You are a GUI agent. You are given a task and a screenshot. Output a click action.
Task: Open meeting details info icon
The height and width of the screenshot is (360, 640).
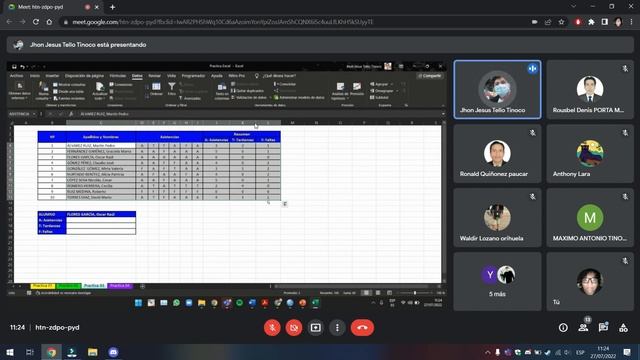tap(563, 327)
